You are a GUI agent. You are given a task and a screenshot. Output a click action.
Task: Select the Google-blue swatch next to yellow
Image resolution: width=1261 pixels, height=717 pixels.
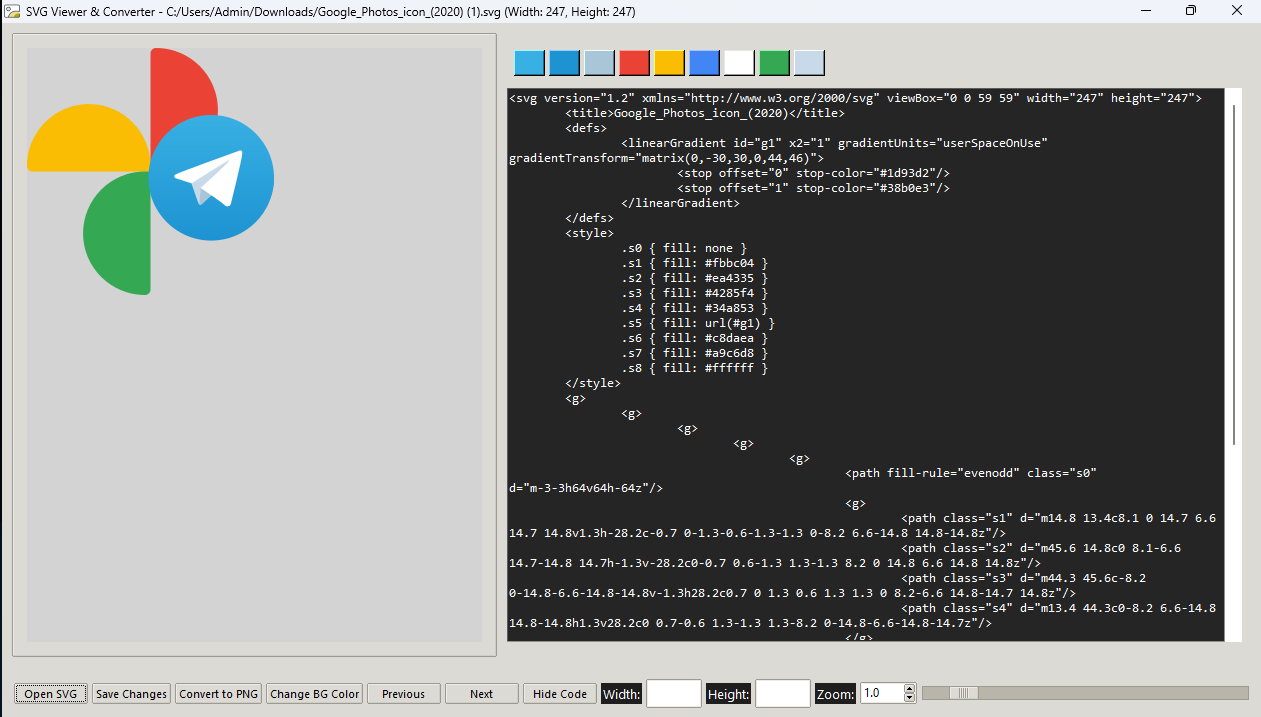click(x=704, y=63)
